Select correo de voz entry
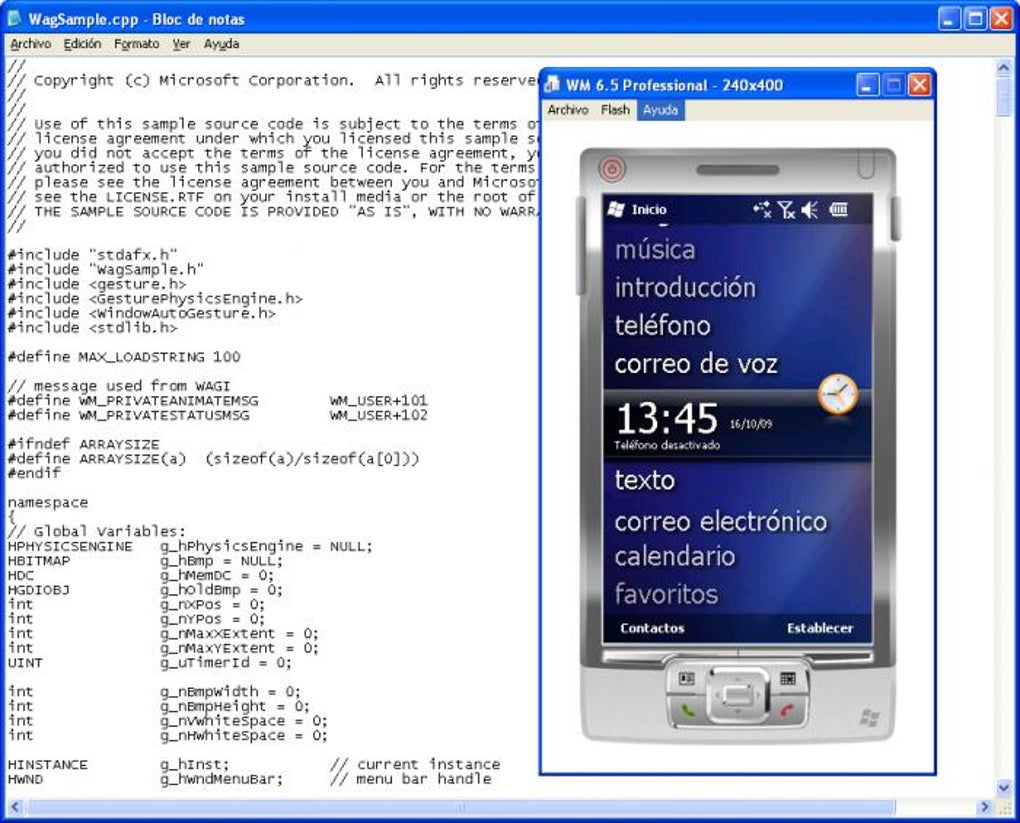The width and height of the screenshot is (1020, 823). [x=695, y=364]
